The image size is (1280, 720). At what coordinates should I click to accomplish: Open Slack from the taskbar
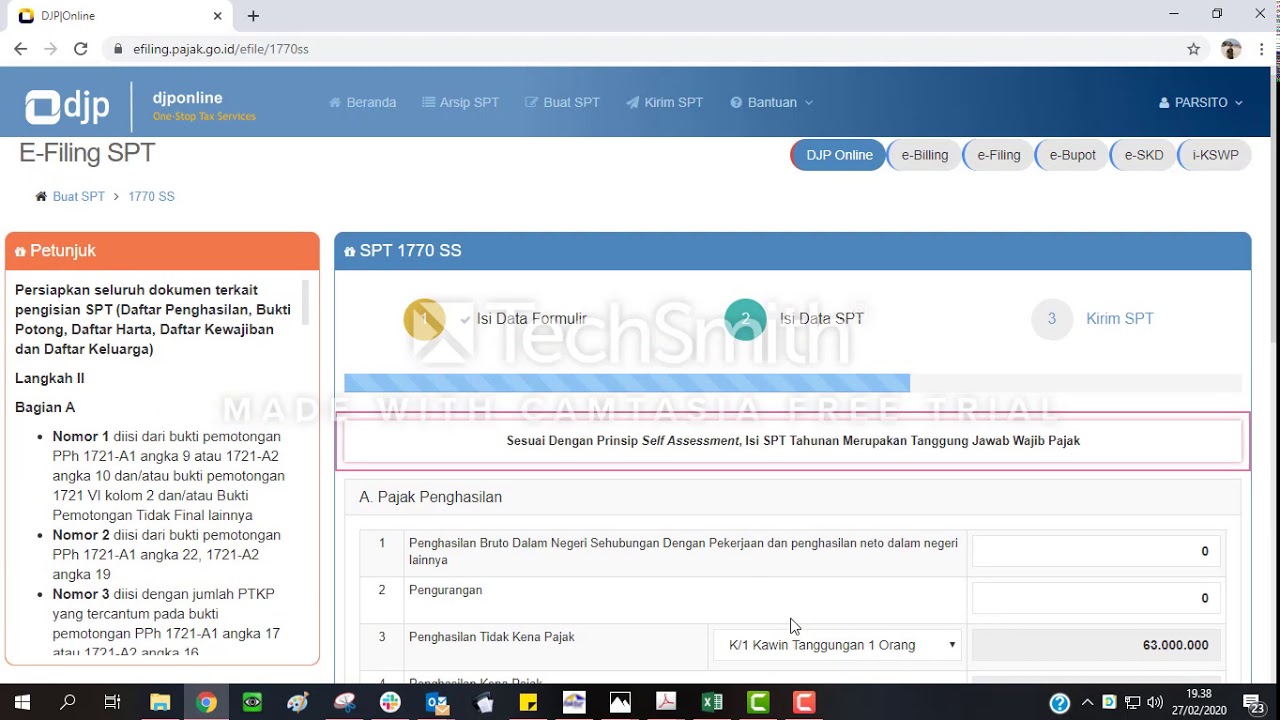point(390,703)
